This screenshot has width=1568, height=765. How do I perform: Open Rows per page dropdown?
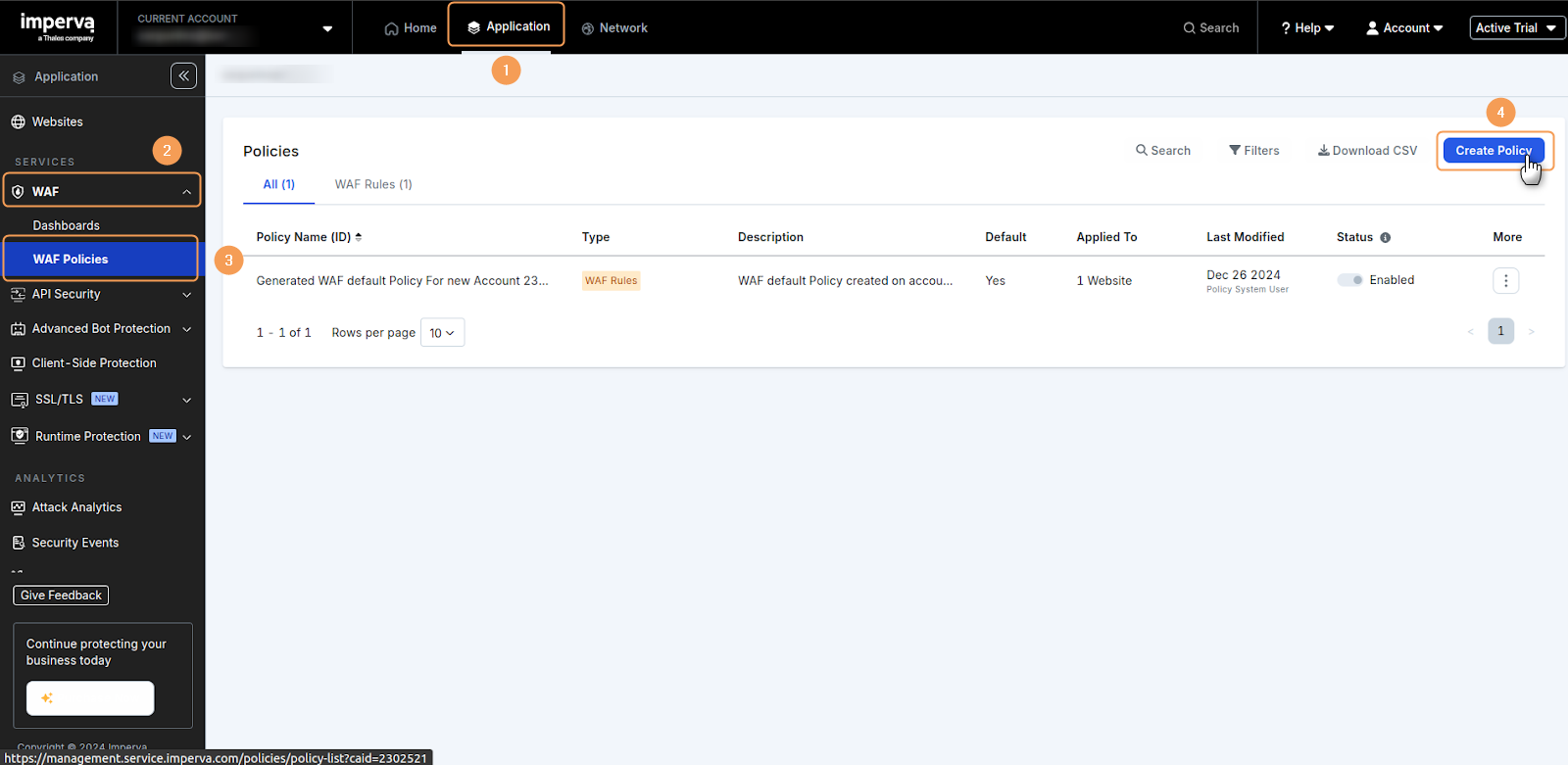pos(442,333)
